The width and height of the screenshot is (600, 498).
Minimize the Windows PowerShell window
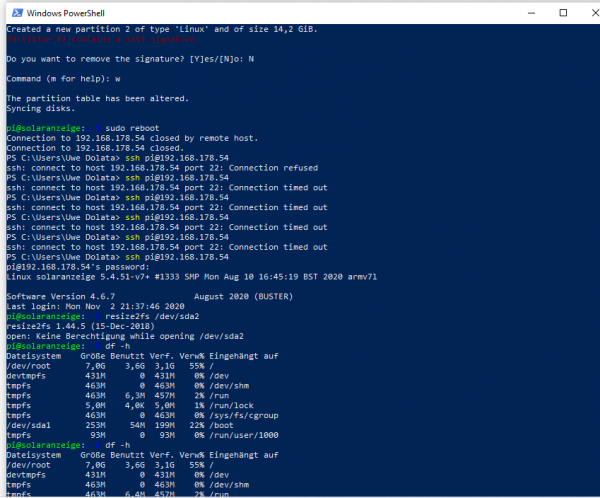point(525,12)
